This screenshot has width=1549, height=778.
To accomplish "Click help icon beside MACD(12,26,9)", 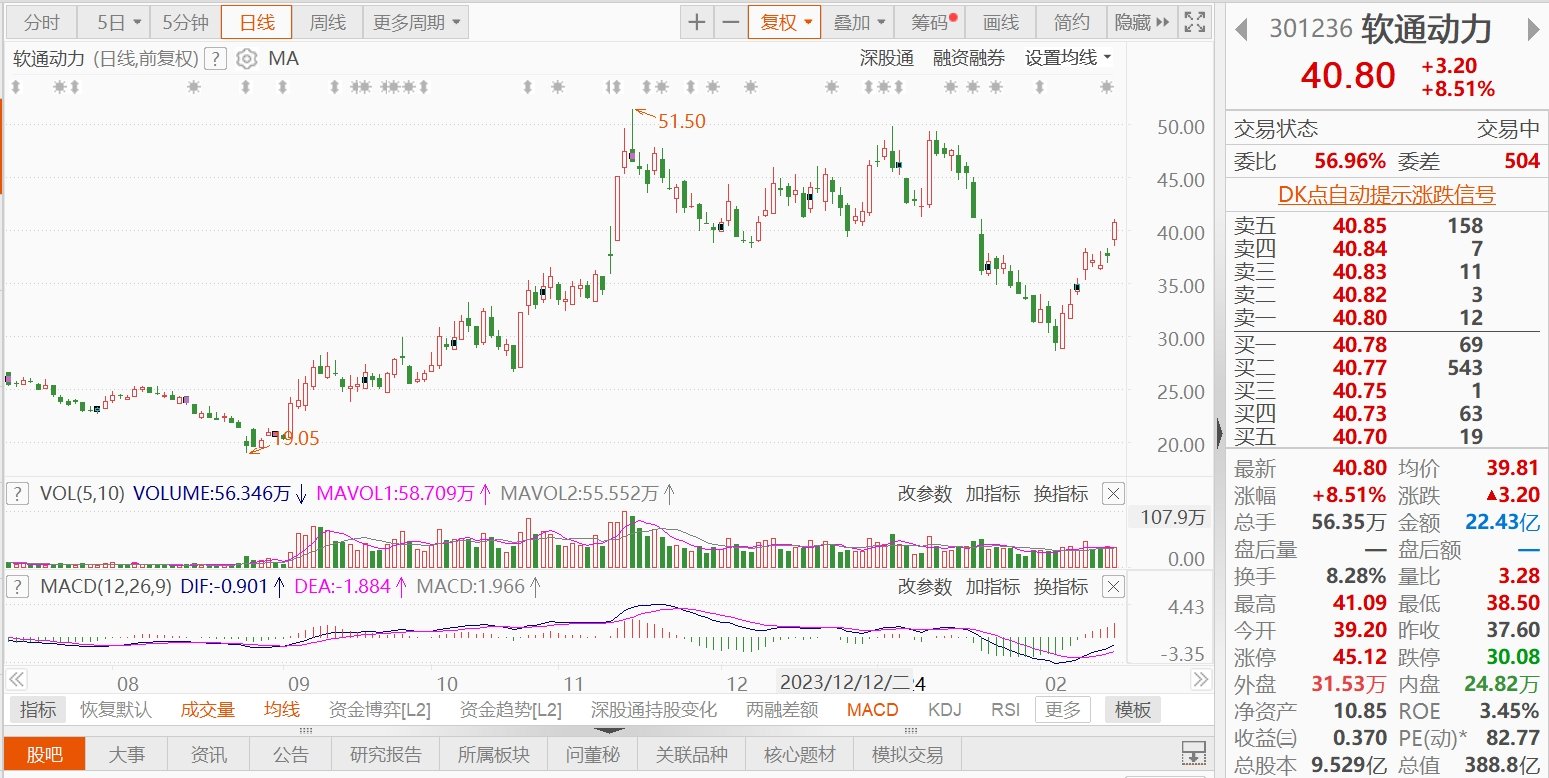I will pos(17,586).
